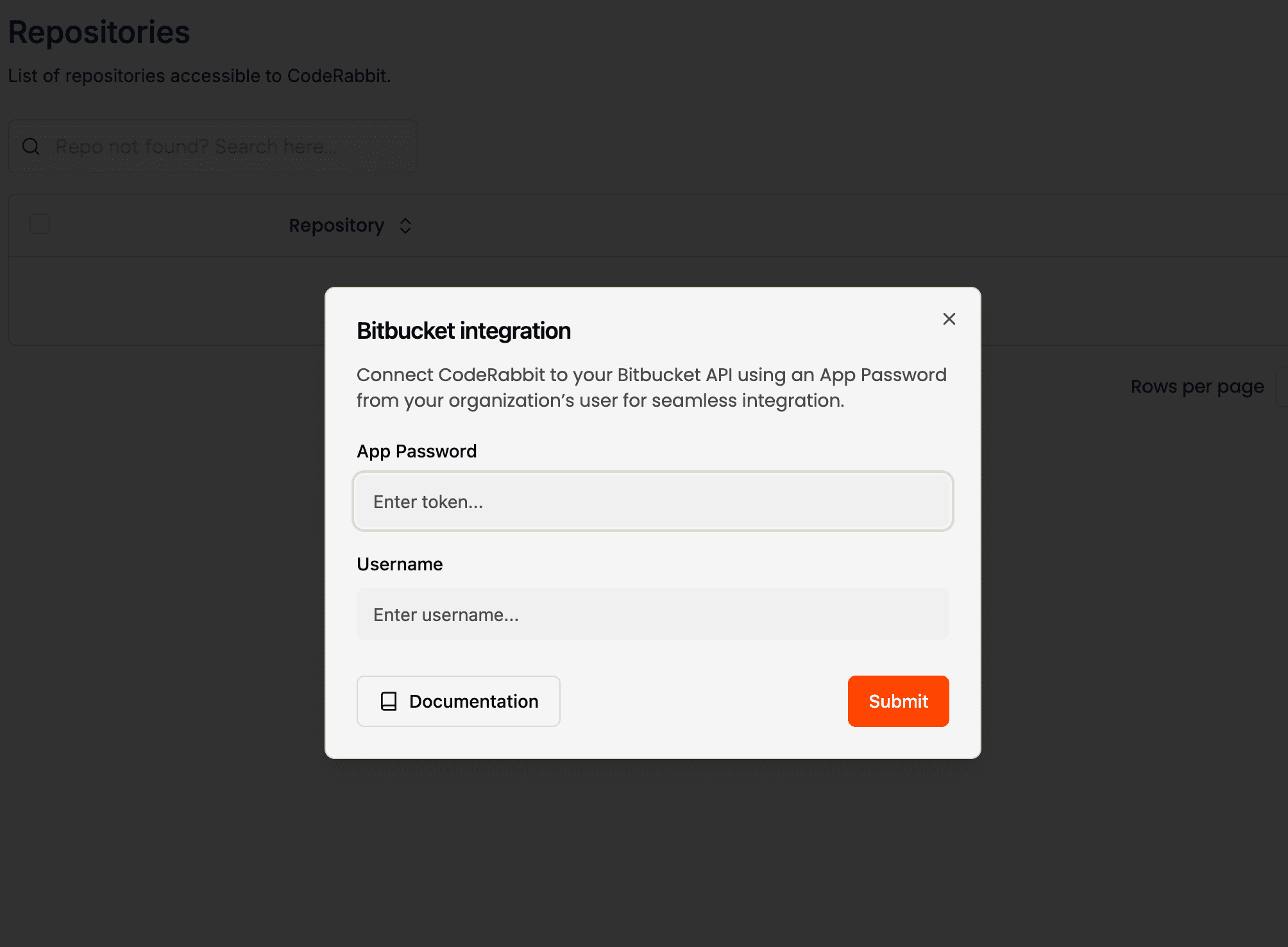This screenshot has height=947, width=1288.
Task: Click the Username field label
Action: coord(399,564)
